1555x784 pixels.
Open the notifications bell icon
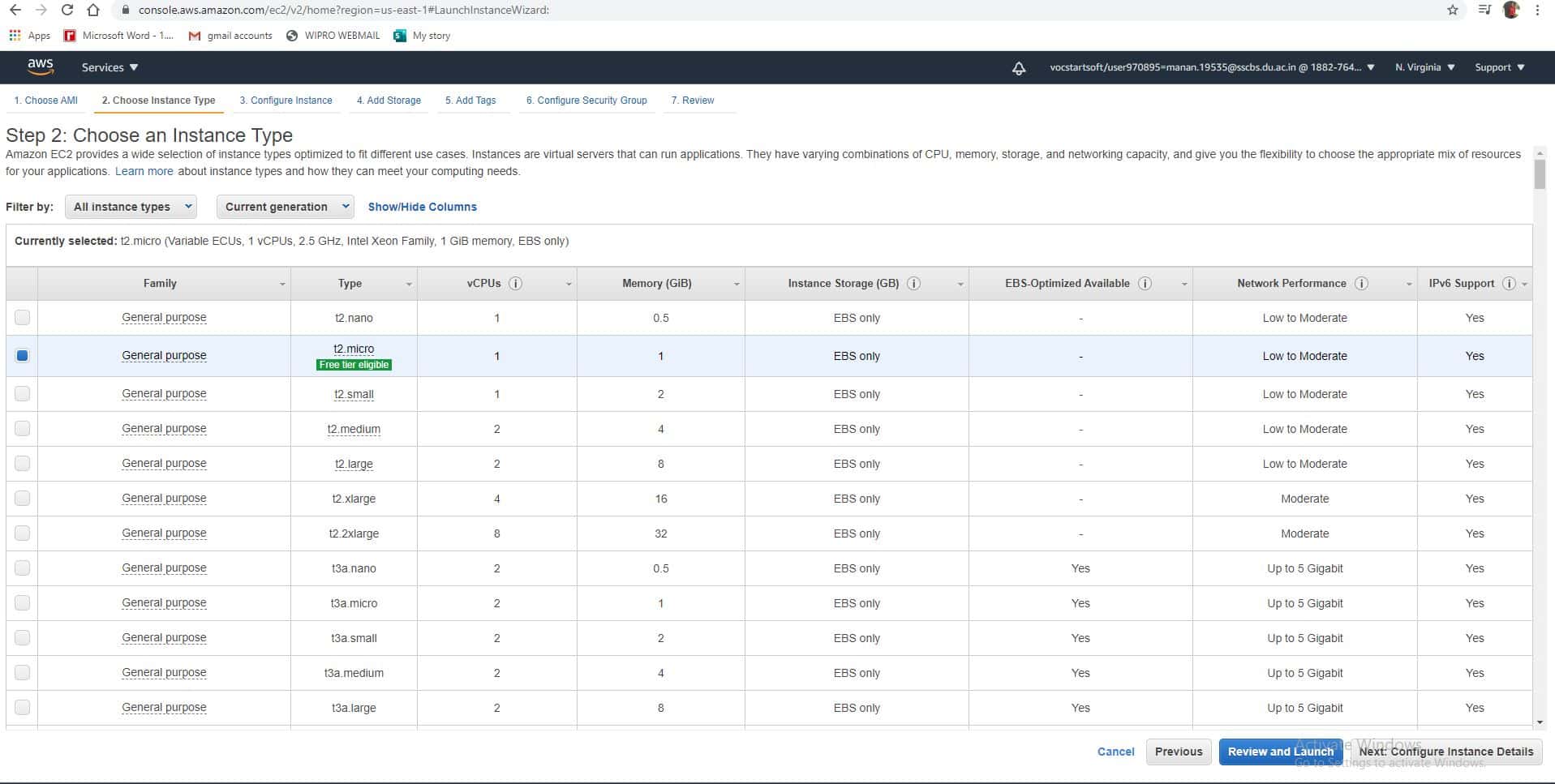[x=1019, y=68]
